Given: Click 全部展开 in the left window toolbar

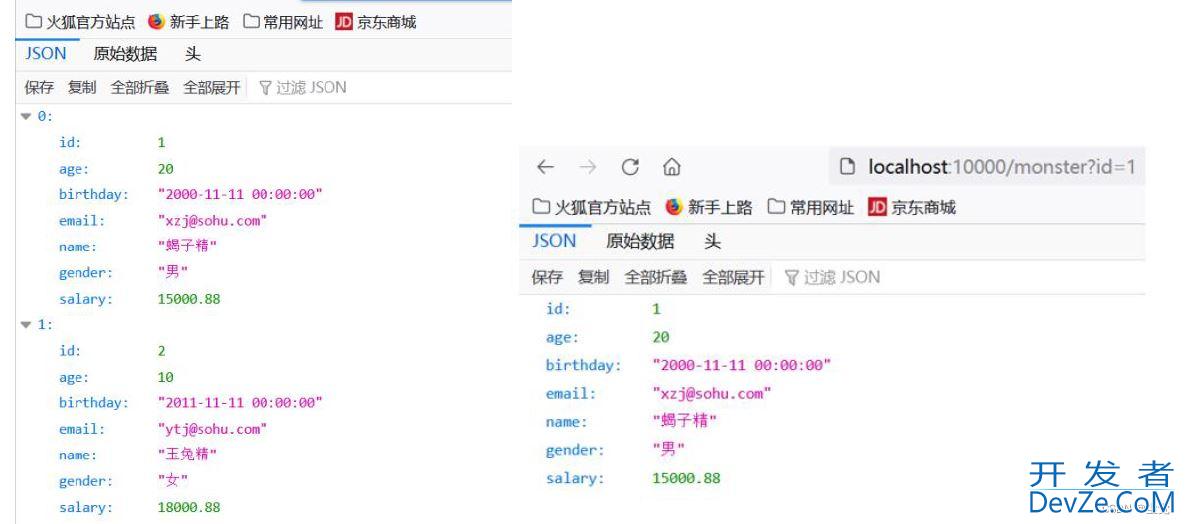Looking at the screenshot, I should click(212, 88).
